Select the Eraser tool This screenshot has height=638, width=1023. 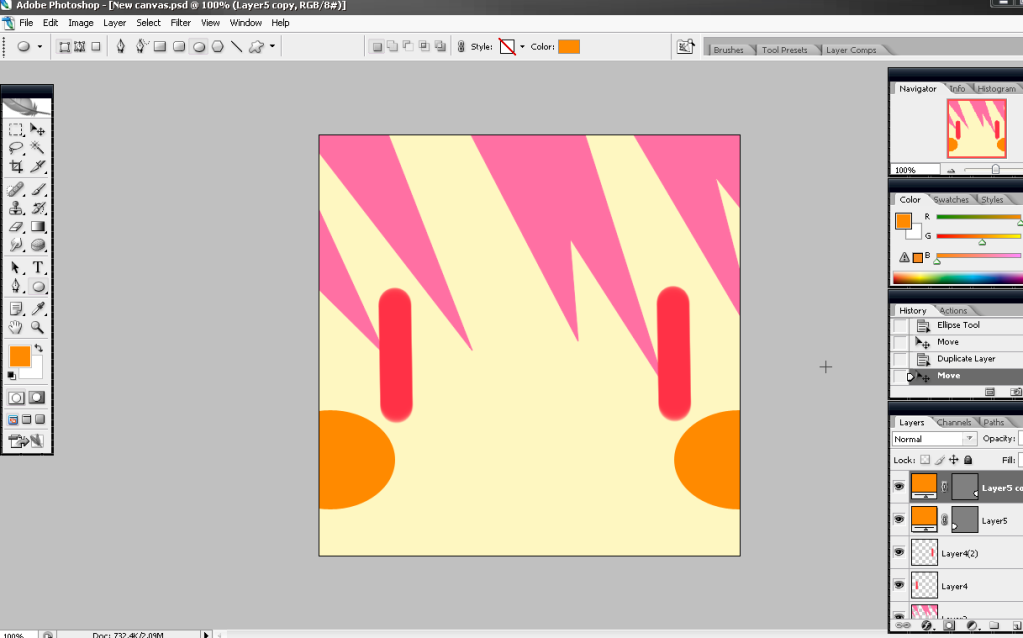pos(16,227)
